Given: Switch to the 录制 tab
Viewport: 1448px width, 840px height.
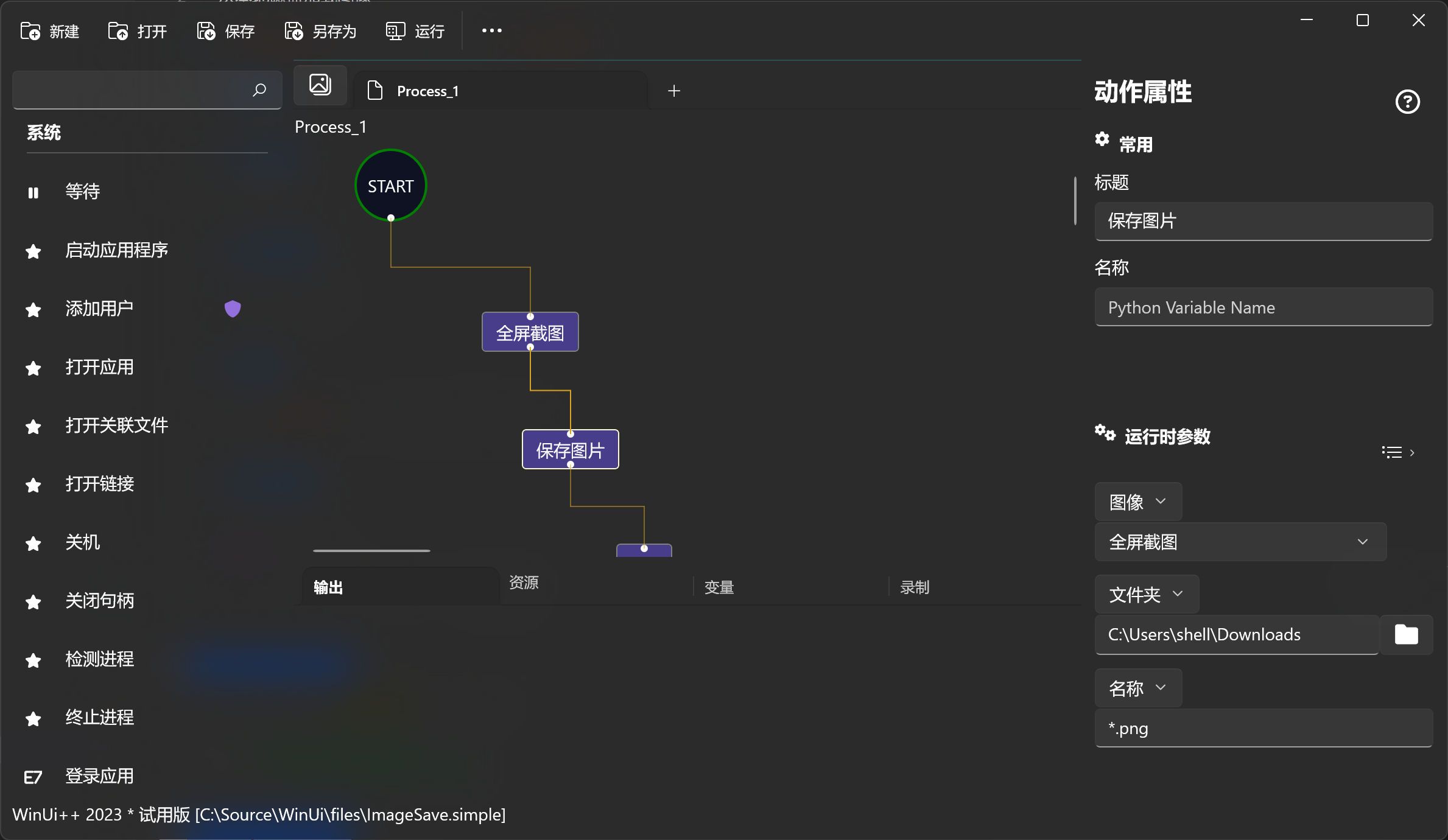Looking at the screenshot, I should pos(915,587).
